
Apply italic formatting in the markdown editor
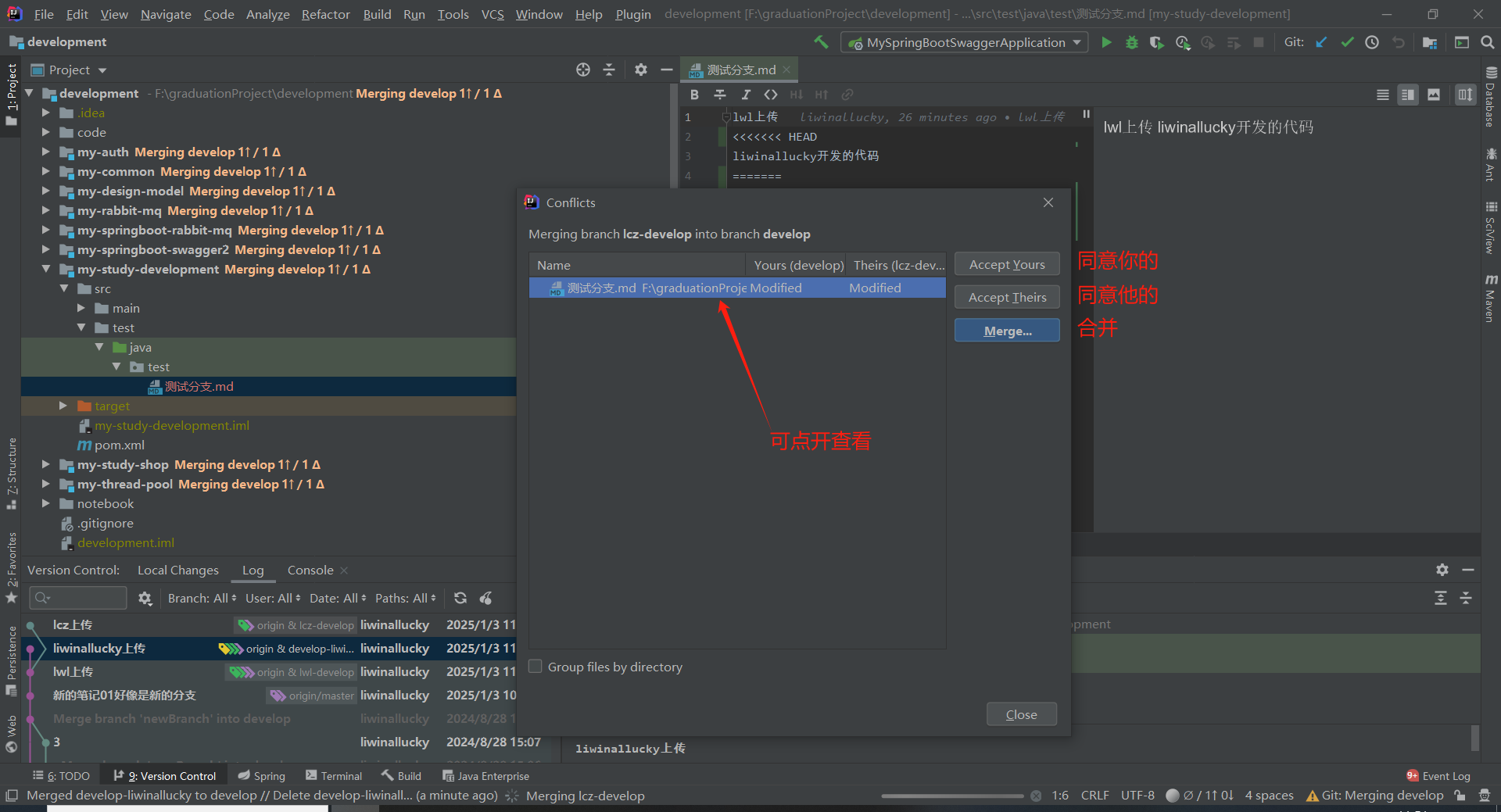[x=746, y=95]
